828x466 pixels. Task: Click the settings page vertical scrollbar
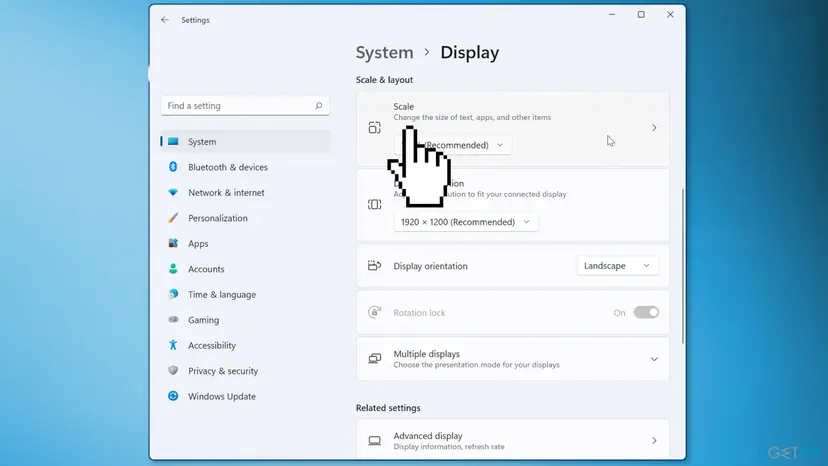[x=683, y=266]
